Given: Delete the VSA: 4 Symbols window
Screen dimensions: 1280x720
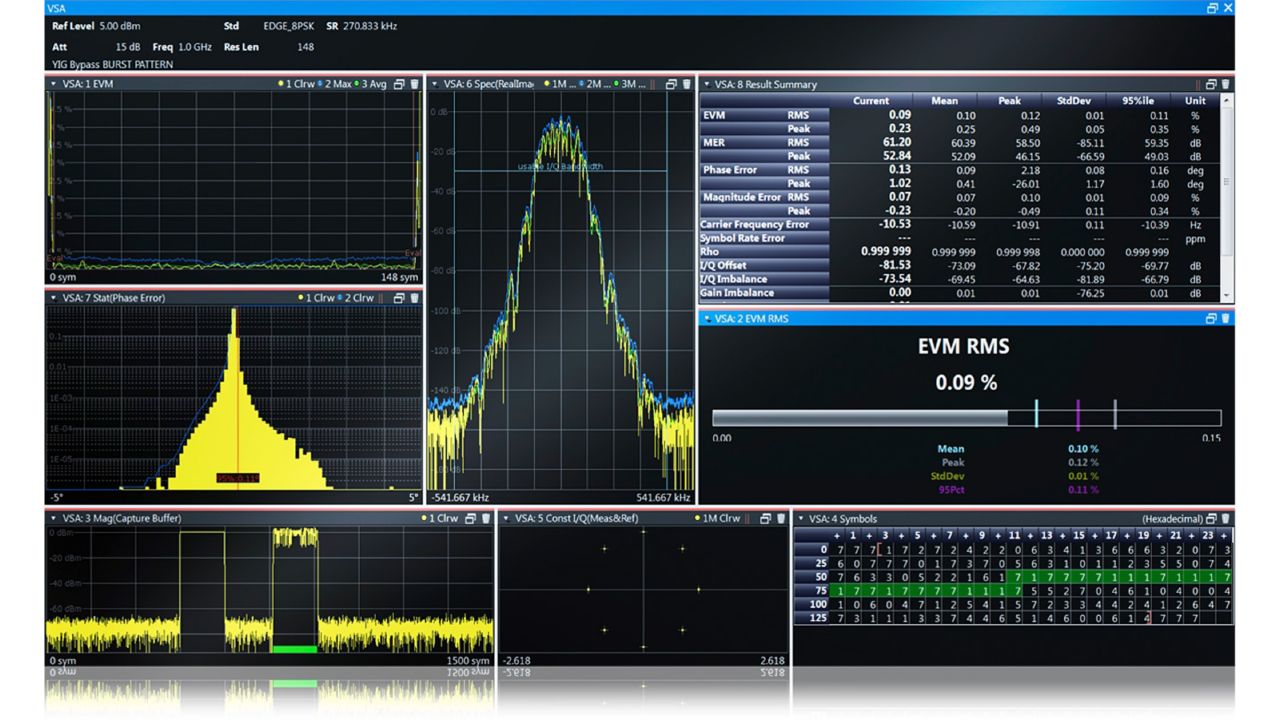Looking at the screenshot, I should tap(1226, 518).
